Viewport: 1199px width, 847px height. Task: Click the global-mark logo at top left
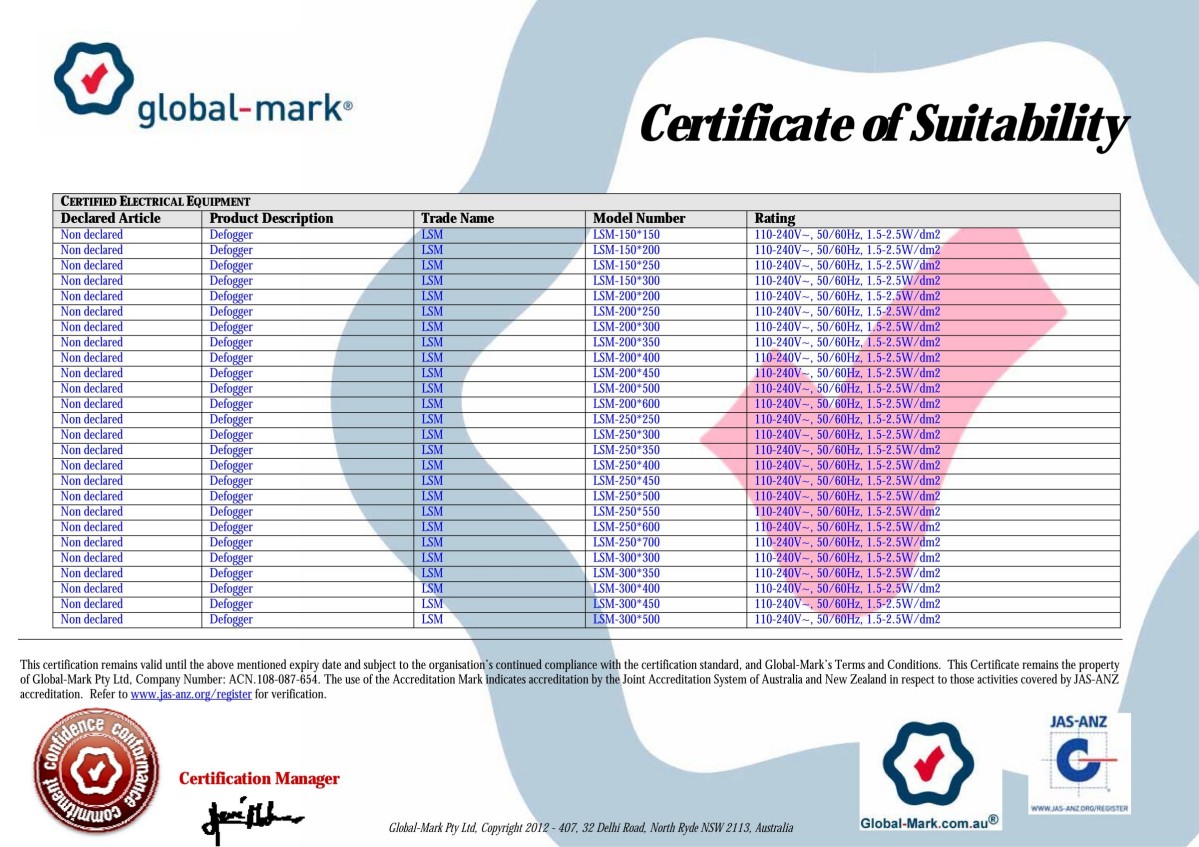203,86
